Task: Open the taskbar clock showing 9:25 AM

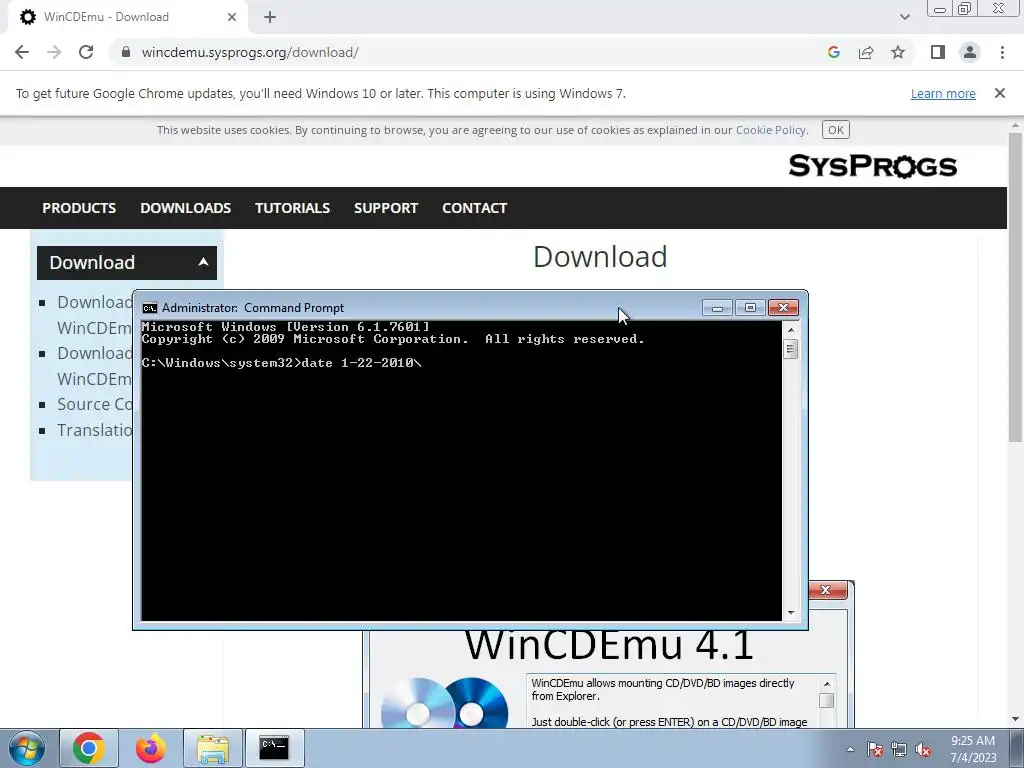Action: [x=973, y=749]
